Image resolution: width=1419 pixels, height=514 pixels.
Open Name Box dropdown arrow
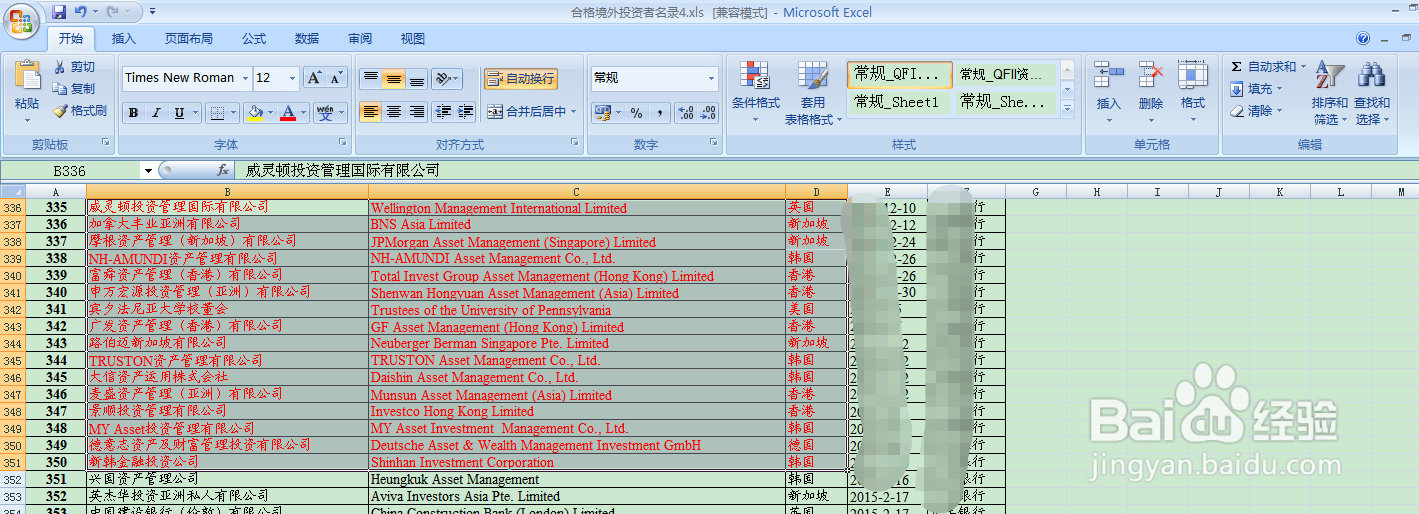148,171
